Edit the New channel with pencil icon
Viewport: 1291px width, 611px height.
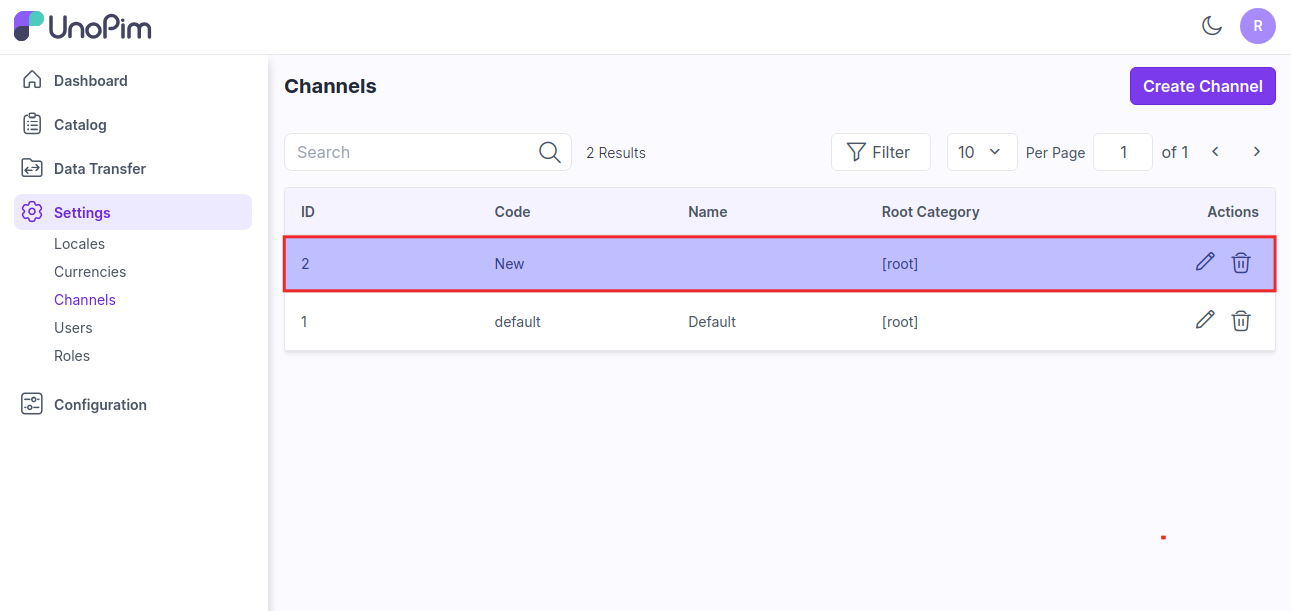(x=1205, y=263)
